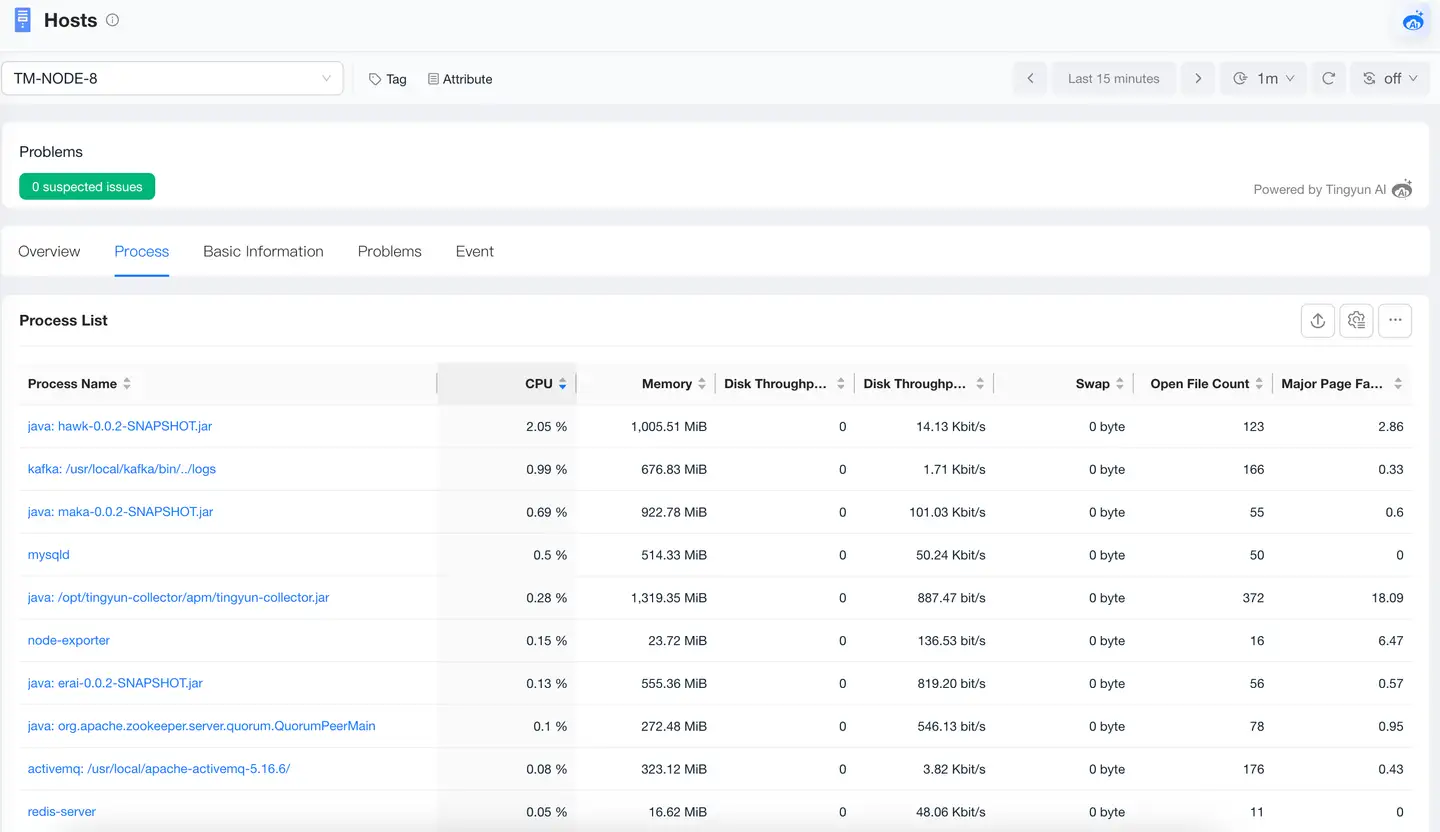Expand the TM-NODE-8 host dropdown

coord(172,78)
